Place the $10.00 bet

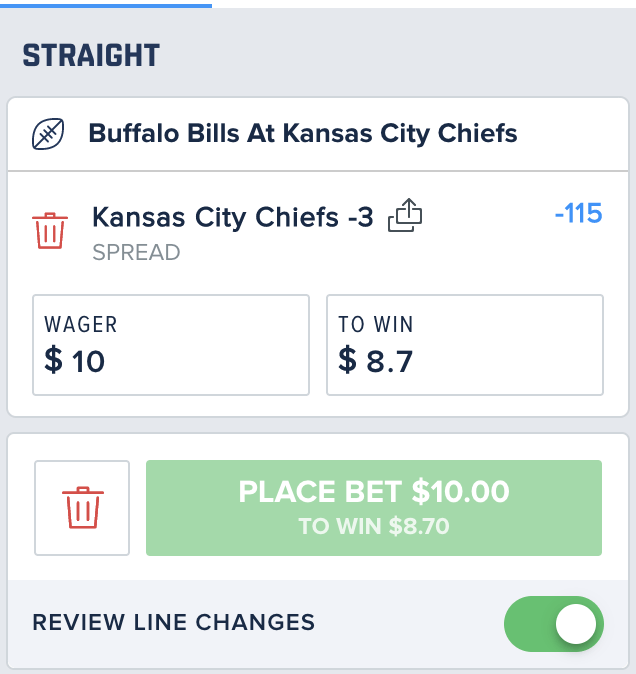374,508
